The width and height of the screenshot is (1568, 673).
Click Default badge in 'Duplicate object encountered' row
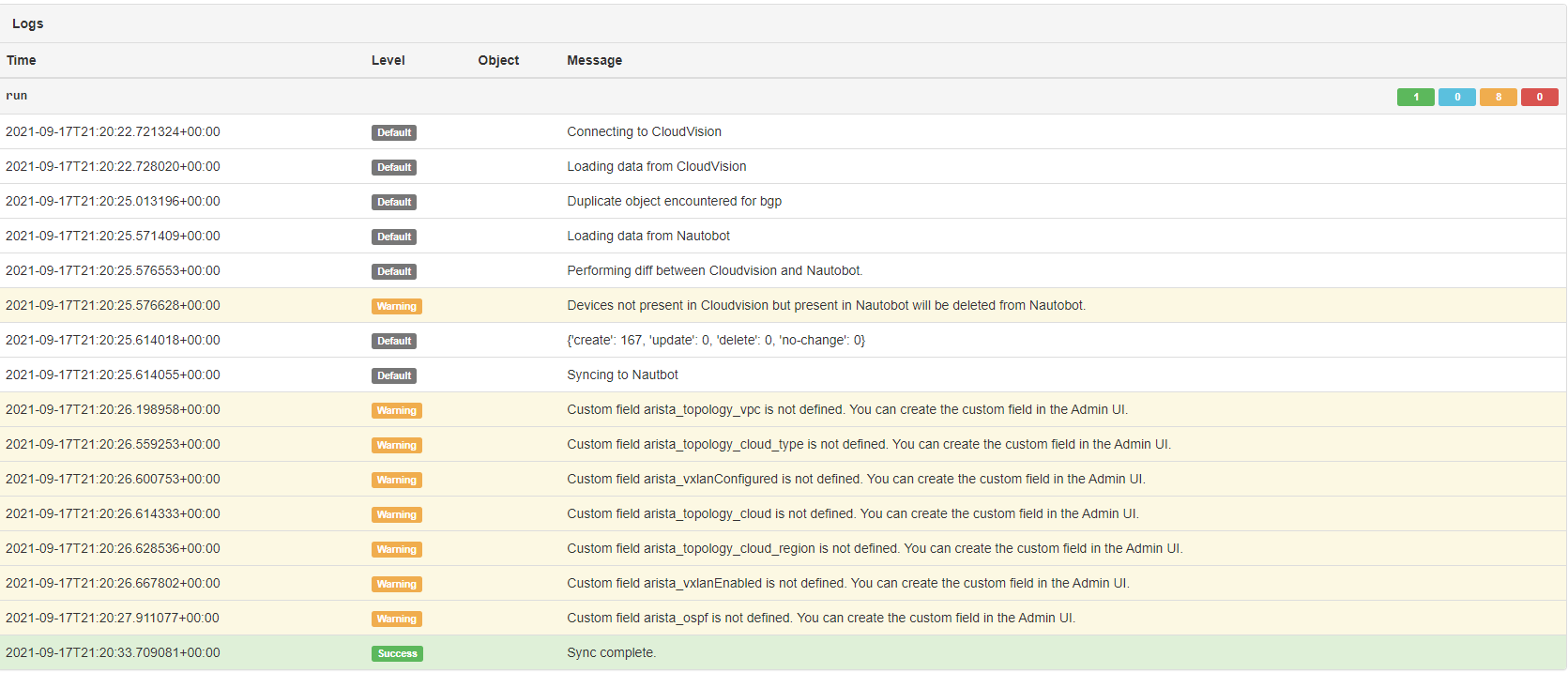click(394, 202)
